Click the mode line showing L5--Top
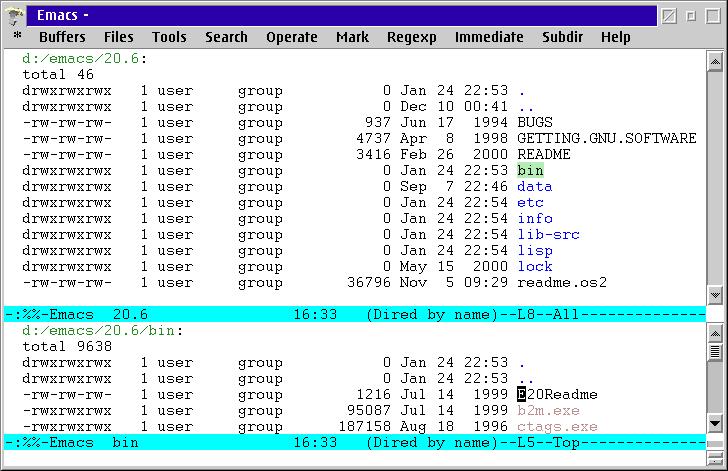728x471 pixels. [x=355, y=442]
